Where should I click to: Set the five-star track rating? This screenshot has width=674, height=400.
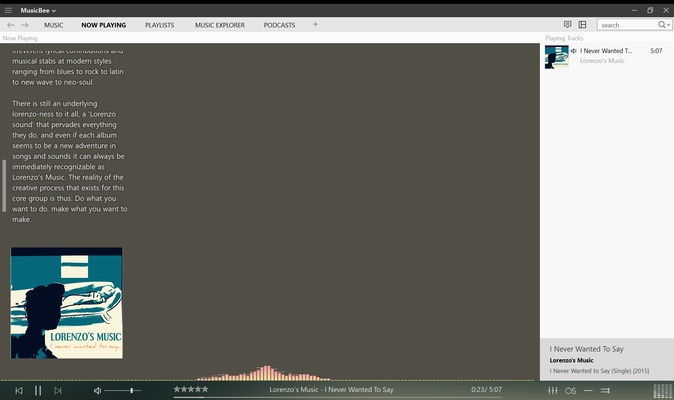(x=191, y=389)
